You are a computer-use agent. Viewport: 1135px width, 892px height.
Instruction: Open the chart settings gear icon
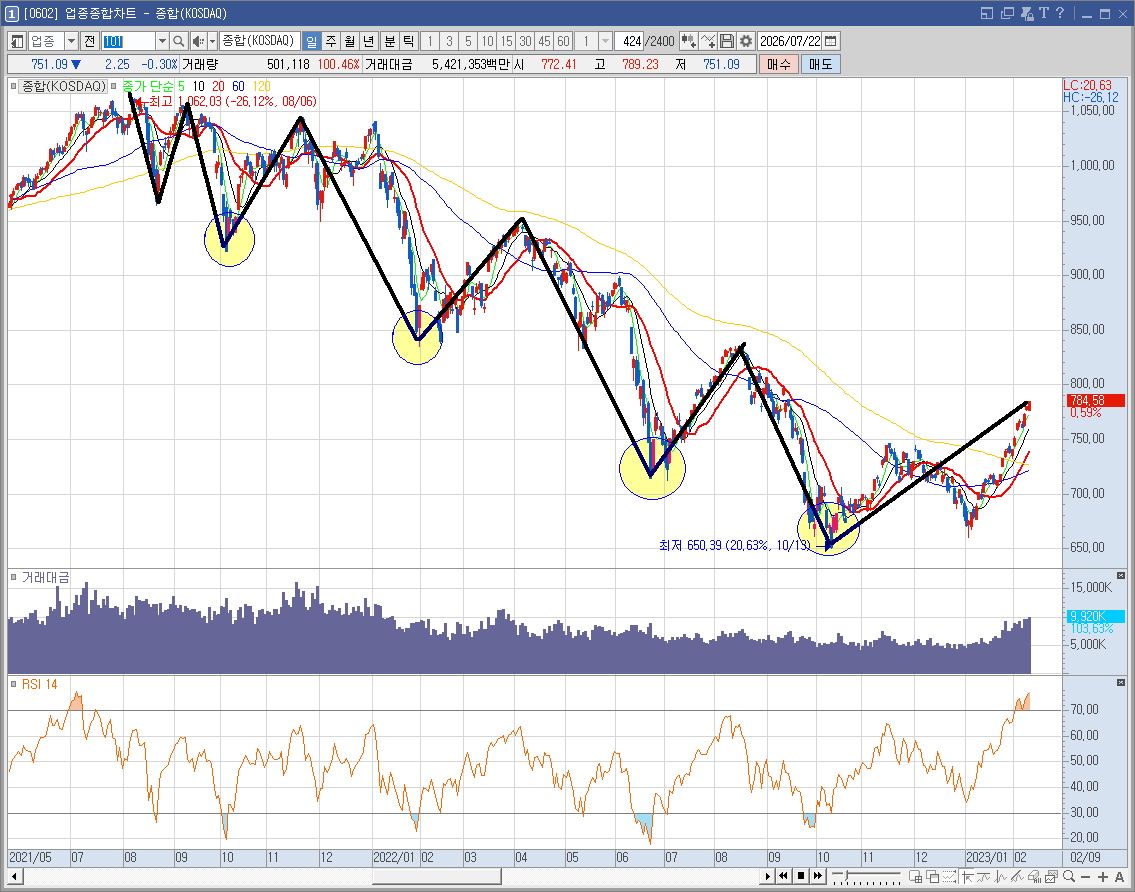tap(746, 41)
